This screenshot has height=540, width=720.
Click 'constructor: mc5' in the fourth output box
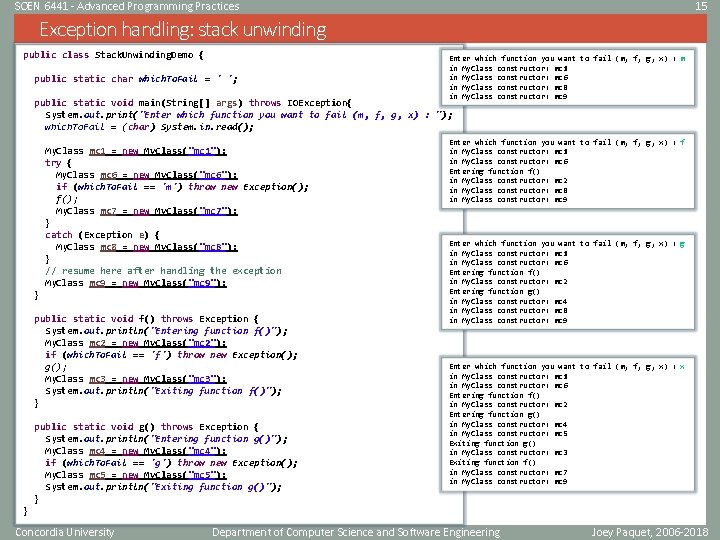[x=533, y=433]
